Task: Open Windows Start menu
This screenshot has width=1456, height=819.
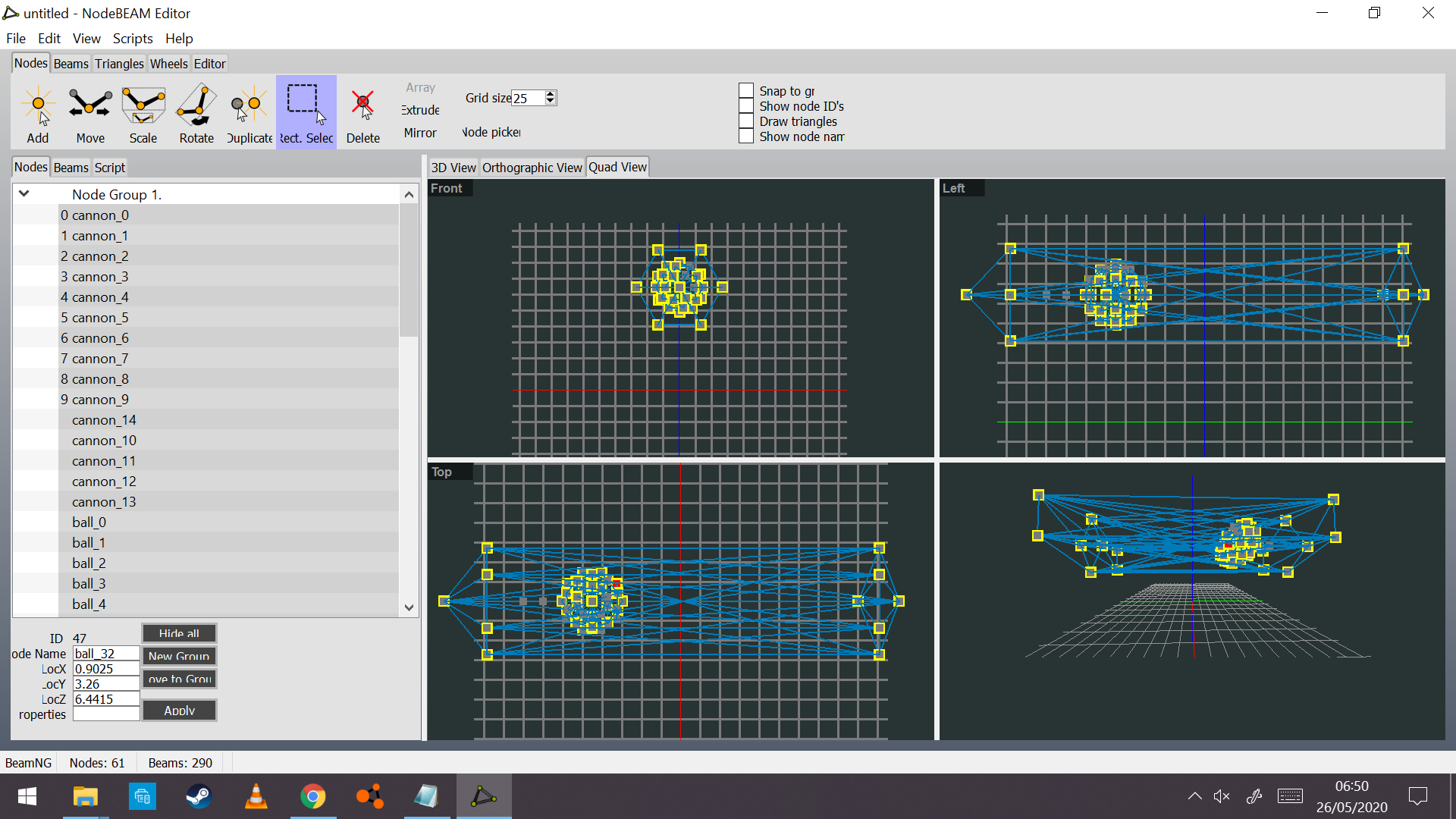Action: (27, 796)
